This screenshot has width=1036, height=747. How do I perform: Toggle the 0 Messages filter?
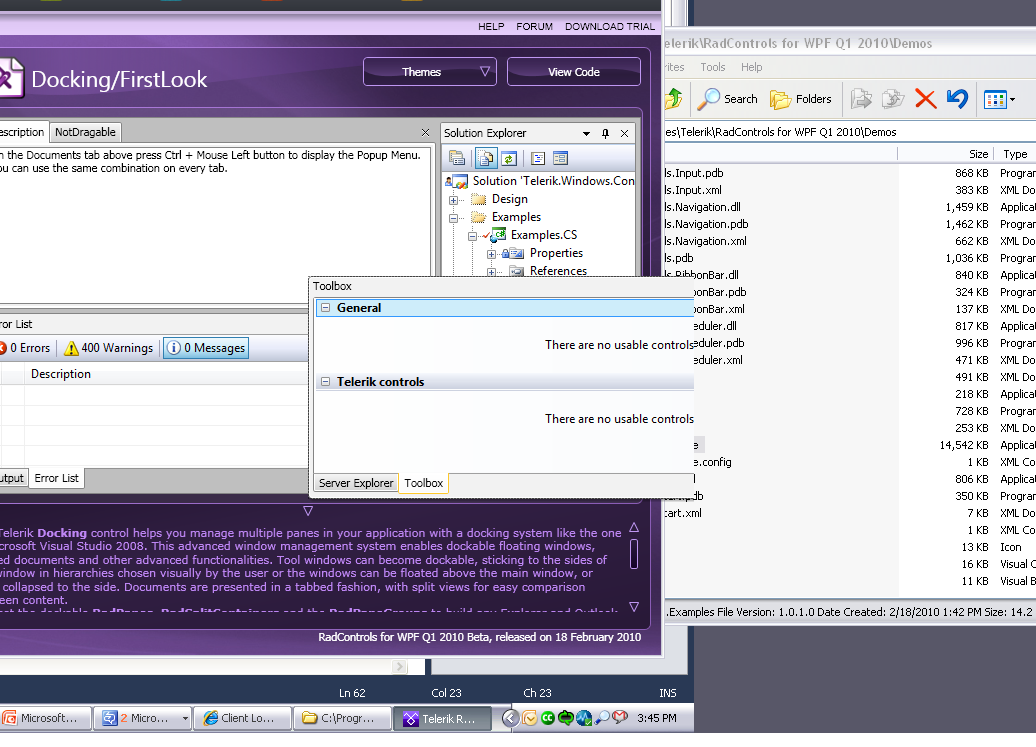coord(206,348)
